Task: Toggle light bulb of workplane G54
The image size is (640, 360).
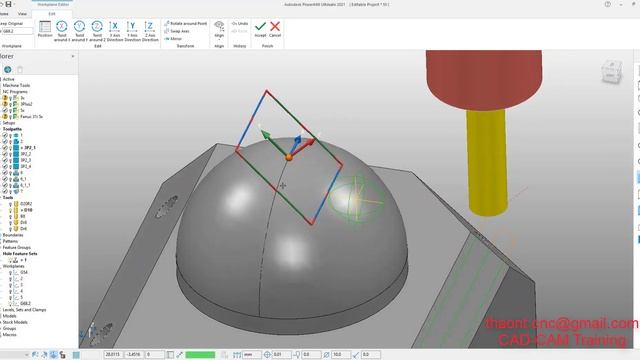Action: pos(11,272)
